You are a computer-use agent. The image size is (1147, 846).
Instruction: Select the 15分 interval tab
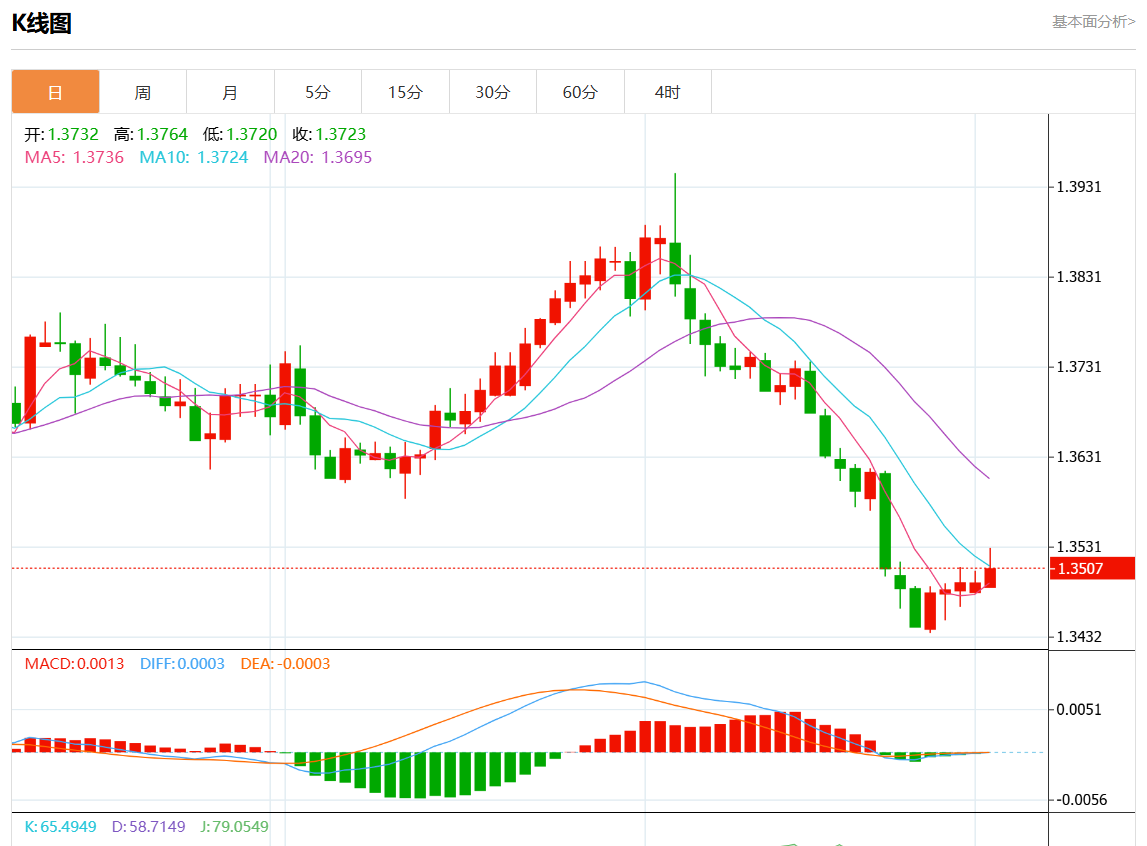[x=405, y=92]
